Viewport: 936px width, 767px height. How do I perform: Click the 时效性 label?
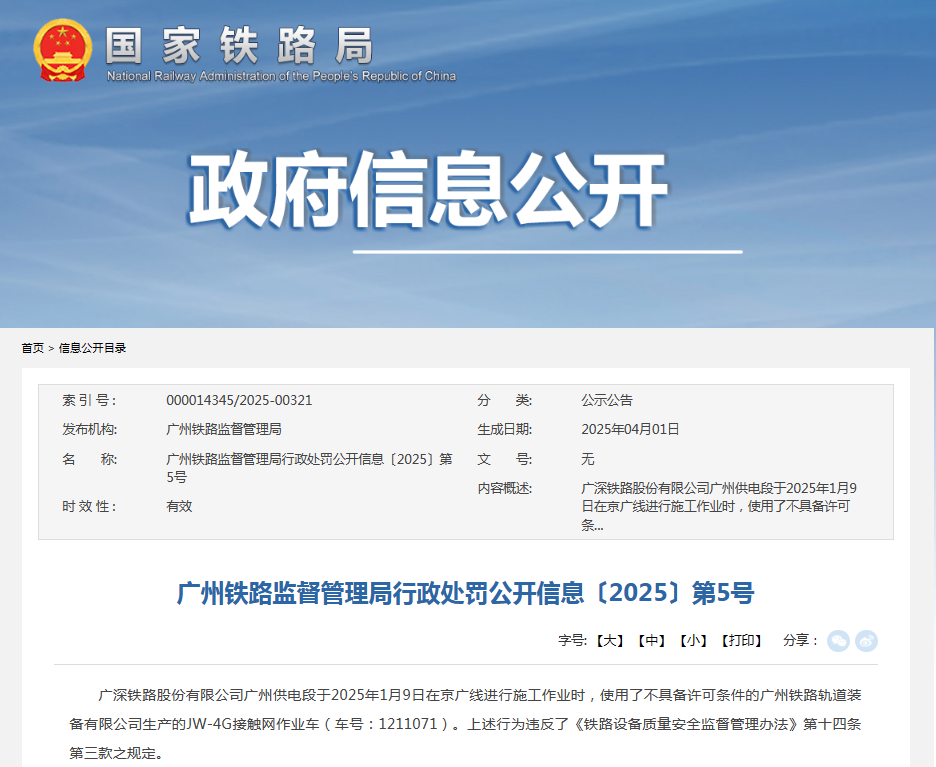90,507
